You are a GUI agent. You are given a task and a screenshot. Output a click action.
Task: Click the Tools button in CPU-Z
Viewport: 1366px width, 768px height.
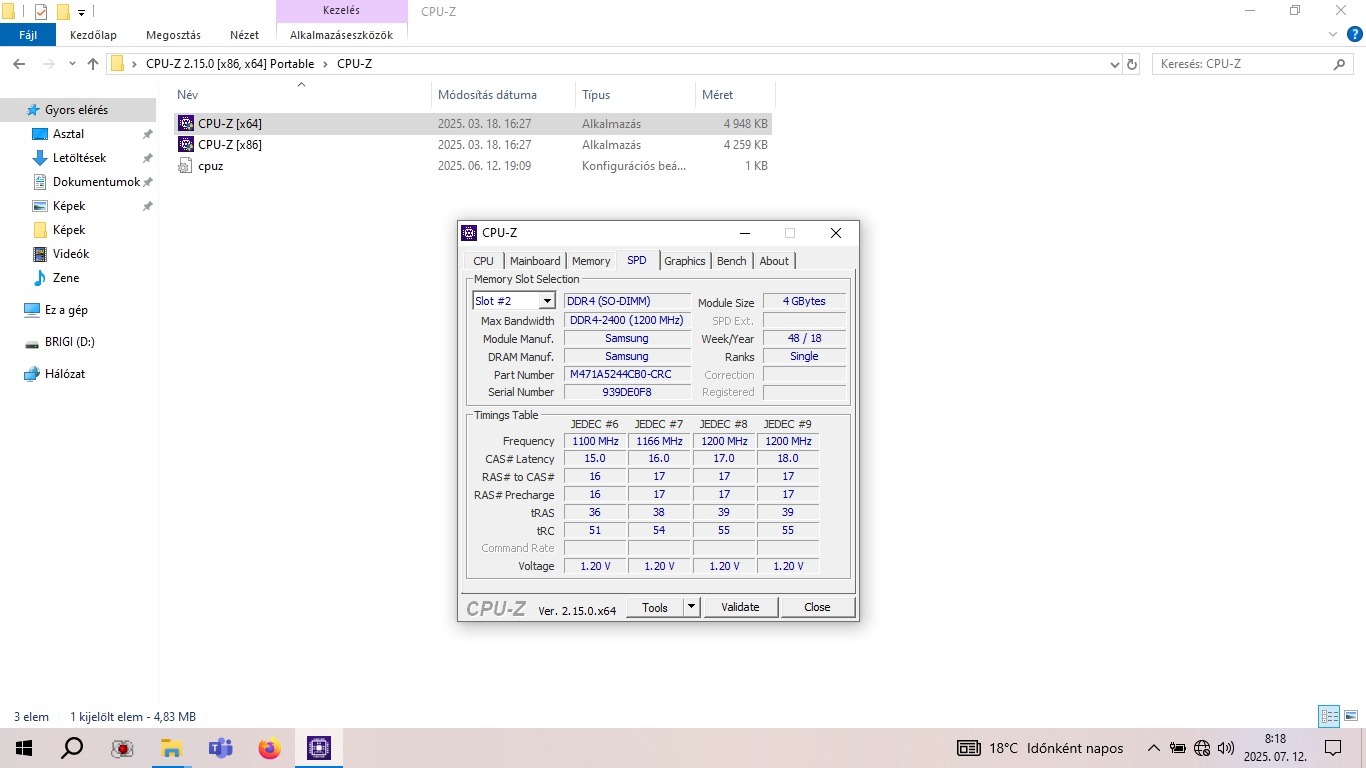[x=655, y=607]
